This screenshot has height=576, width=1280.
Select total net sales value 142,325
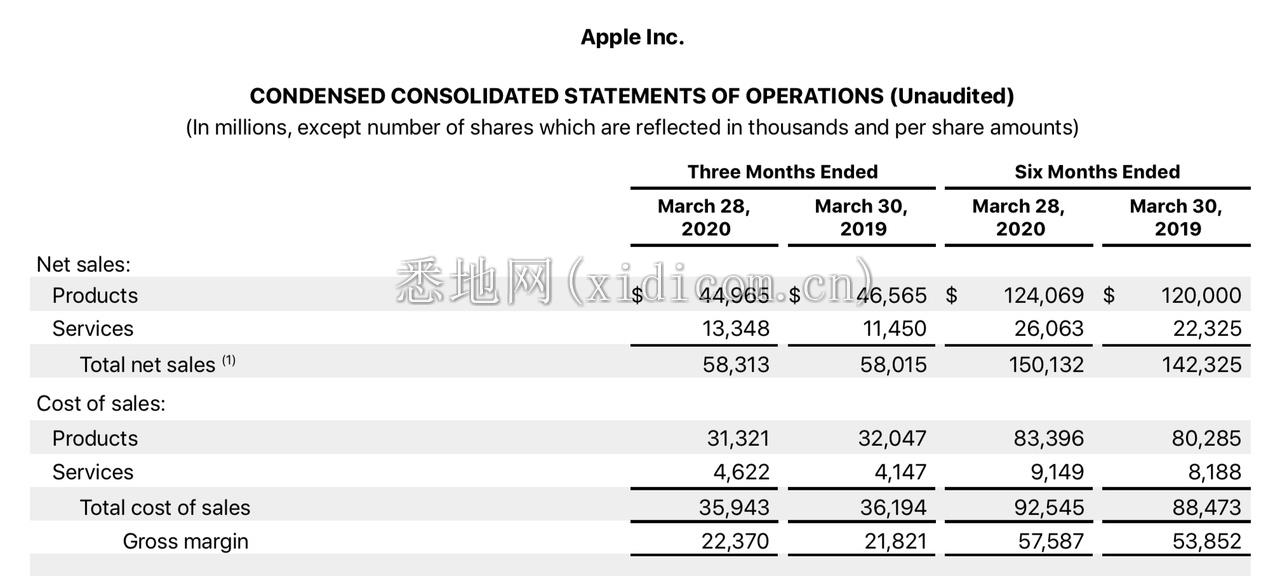(x=1201, y=365)
